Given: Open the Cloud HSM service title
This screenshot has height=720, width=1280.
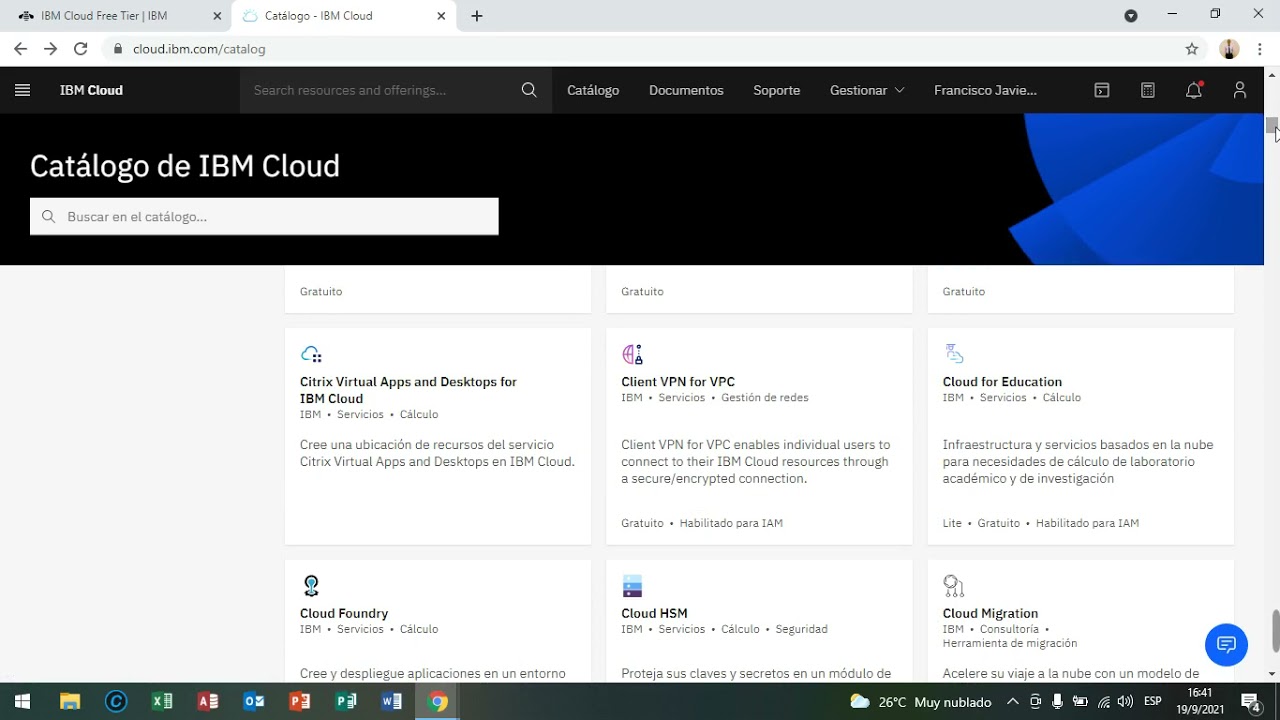Looking at the screenshot, I should pos(654,614).
